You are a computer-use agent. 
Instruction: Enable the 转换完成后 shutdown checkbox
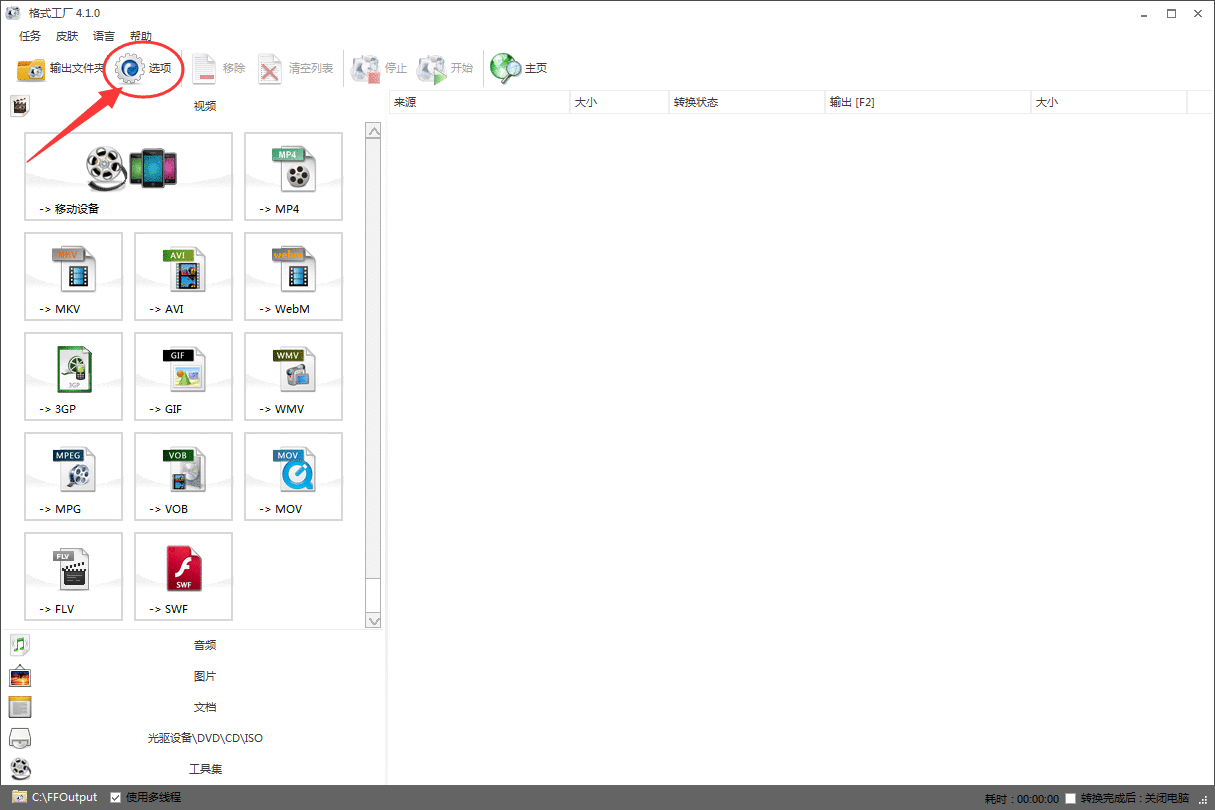pos(1071,798)
